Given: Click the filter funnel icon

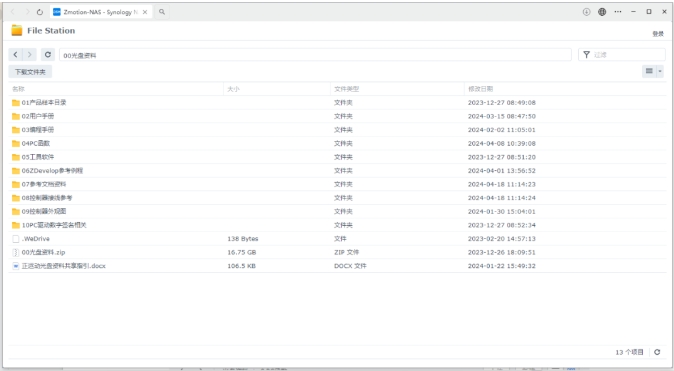Looking at the screenshot, I should coord(586,55).
